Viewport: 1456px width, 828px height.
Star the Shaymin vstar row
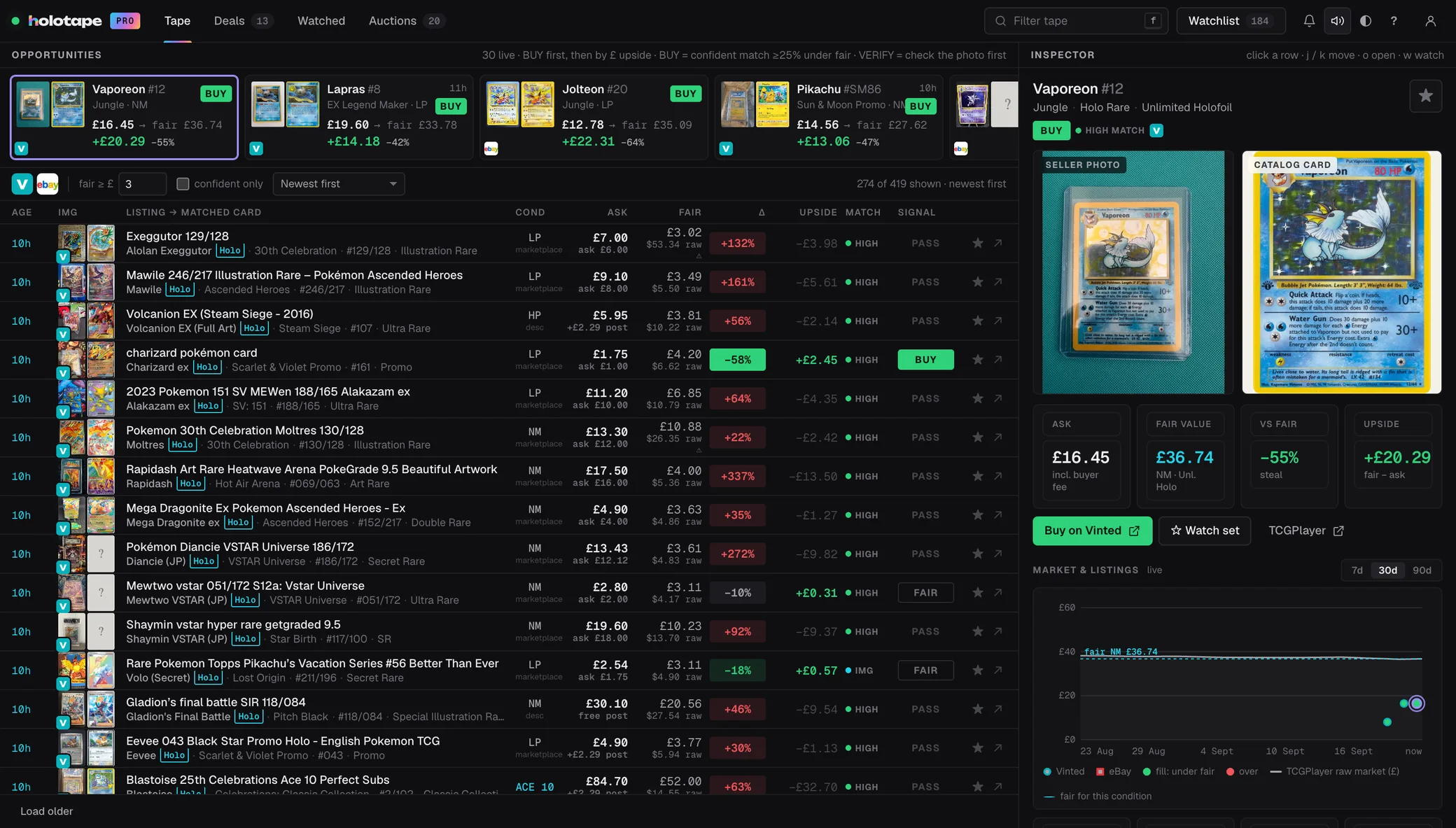point(978,632)
